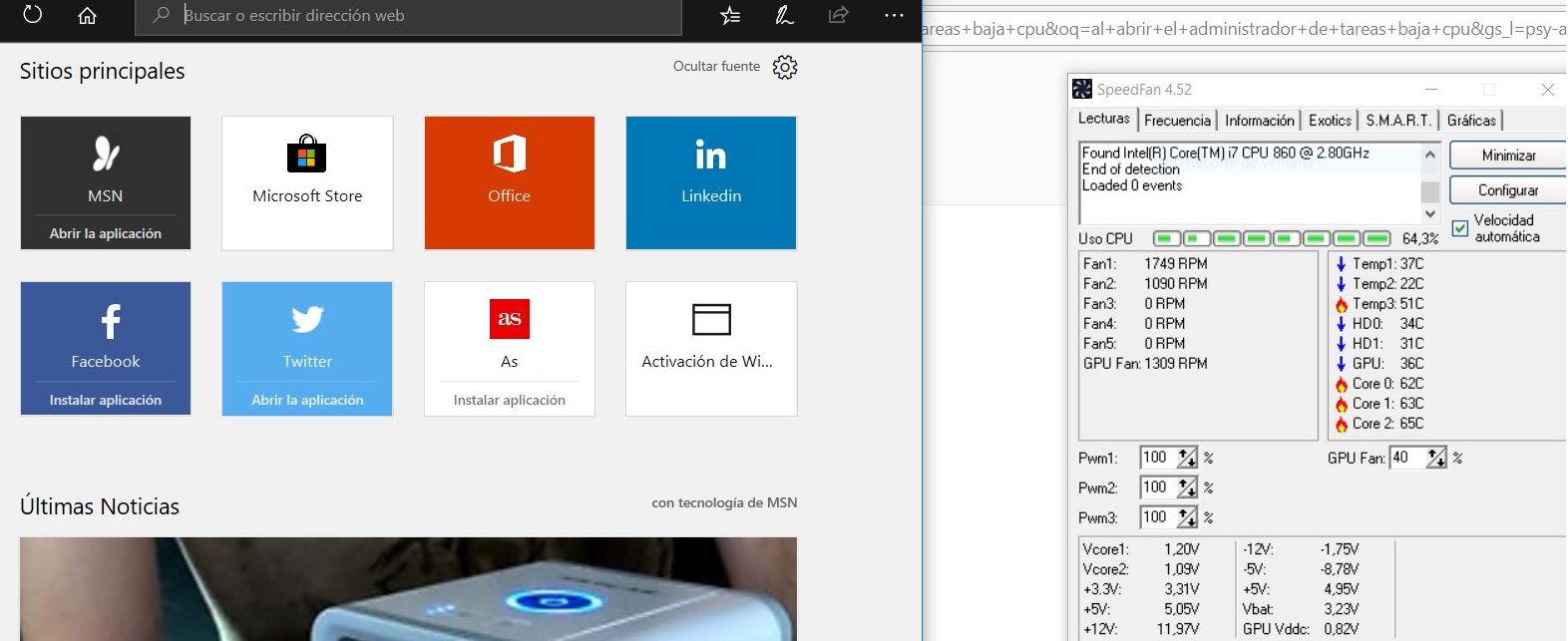Open the Twitter tile icon
Image resolution: width=1568 pixels, height=641 pixels.
(307, 319)
